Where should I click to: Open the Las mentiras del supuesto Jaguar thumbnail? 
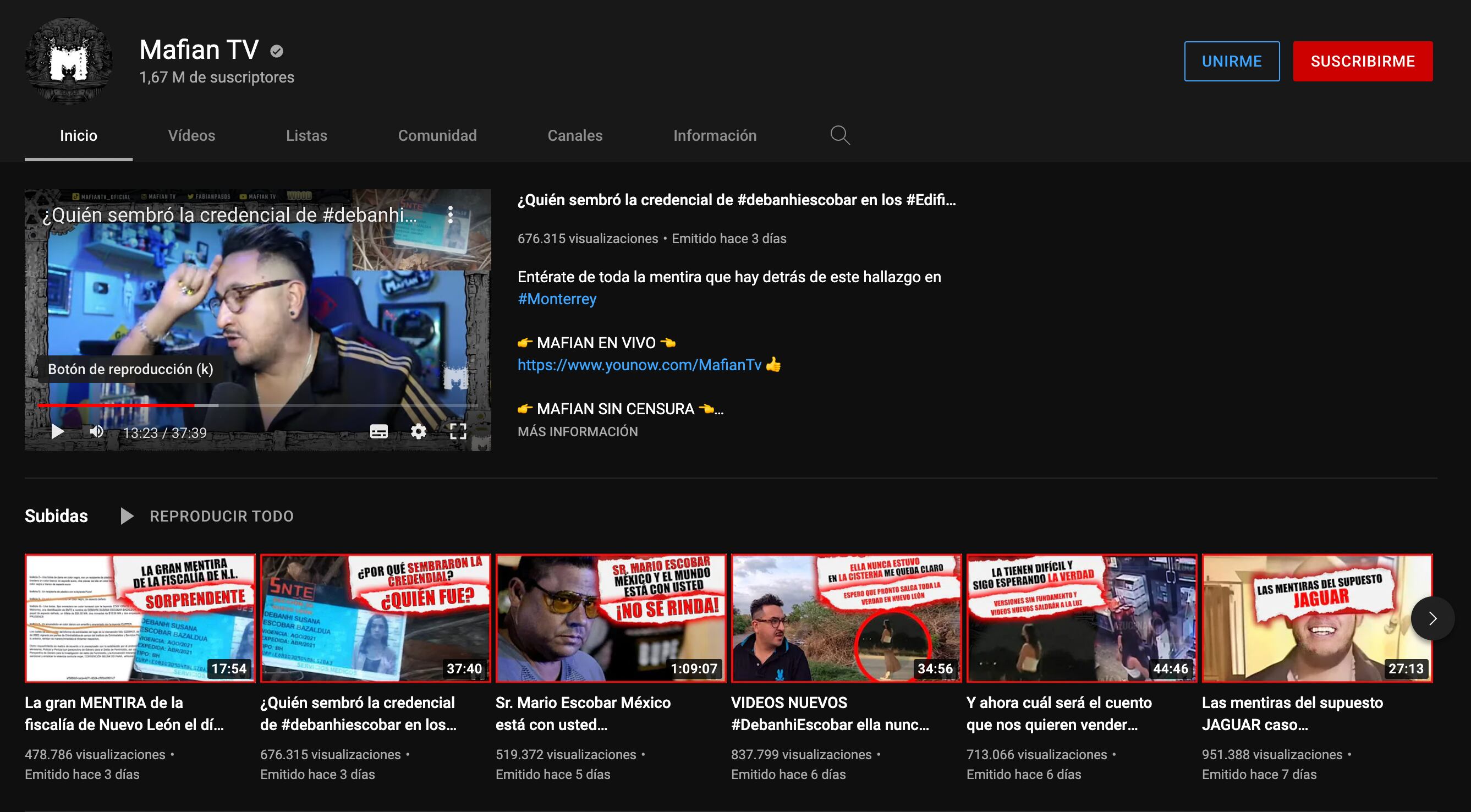click(1316, 618)
